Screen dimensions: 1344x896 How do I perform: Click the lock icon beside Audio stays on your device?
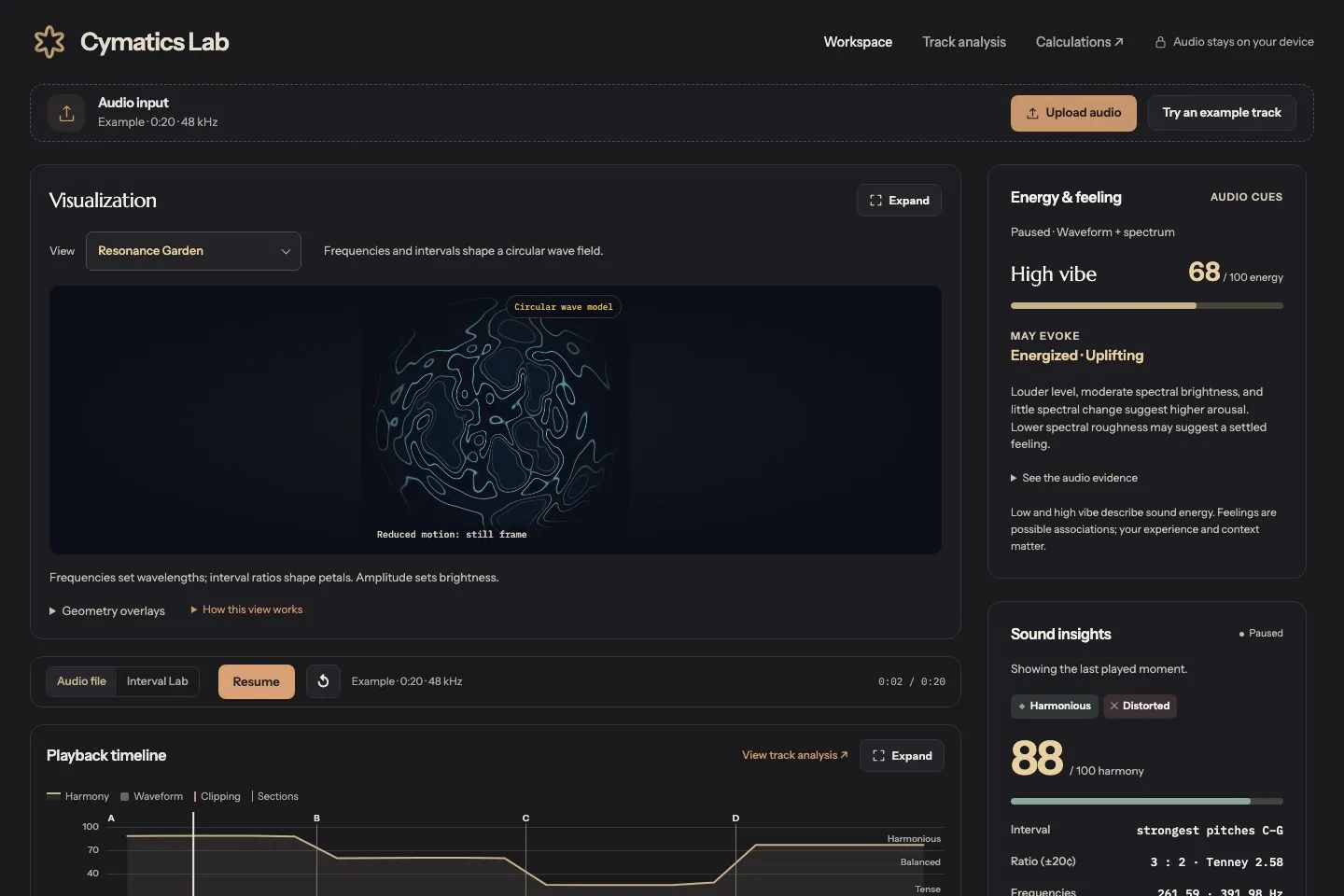pyautogui.click(x=1160, y=42)
